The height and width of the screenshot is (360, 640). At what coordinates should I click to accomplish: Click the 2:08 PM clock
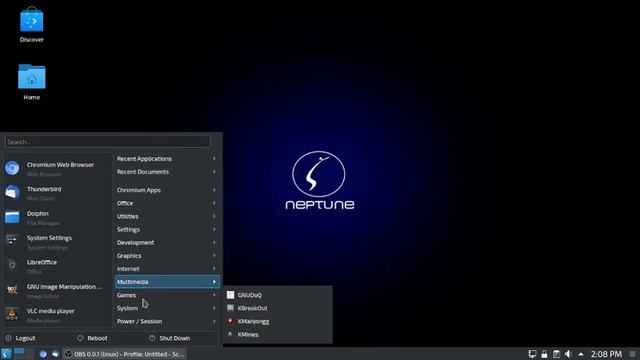[606, 354]
